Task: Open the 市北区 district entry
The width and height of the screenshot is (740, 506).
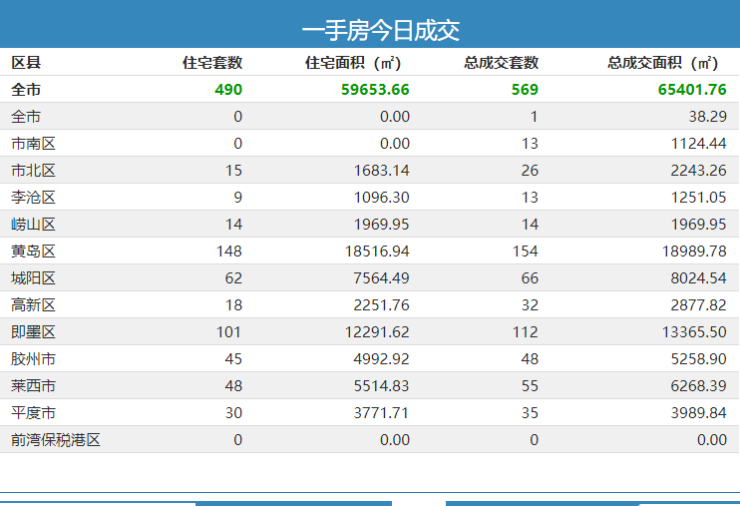Action: point(33,171)
